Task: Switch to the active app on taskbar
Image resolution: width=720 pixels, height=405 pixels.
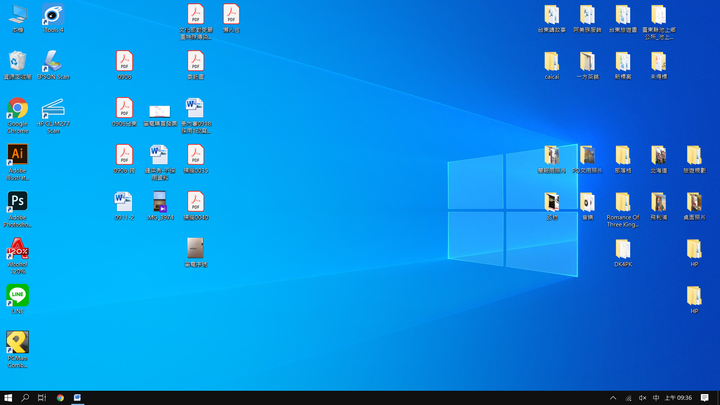Action: click(77, 398)
